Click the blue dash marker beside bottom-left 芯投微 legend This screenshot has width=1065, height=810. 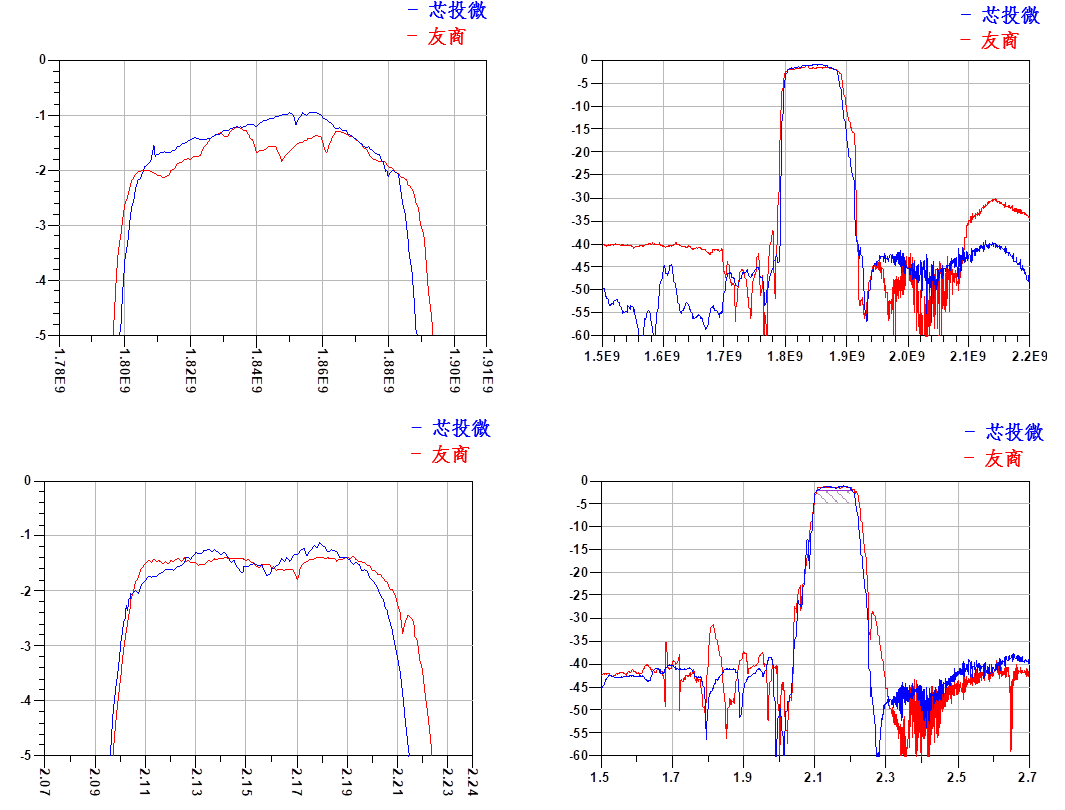tap(417, 428)
